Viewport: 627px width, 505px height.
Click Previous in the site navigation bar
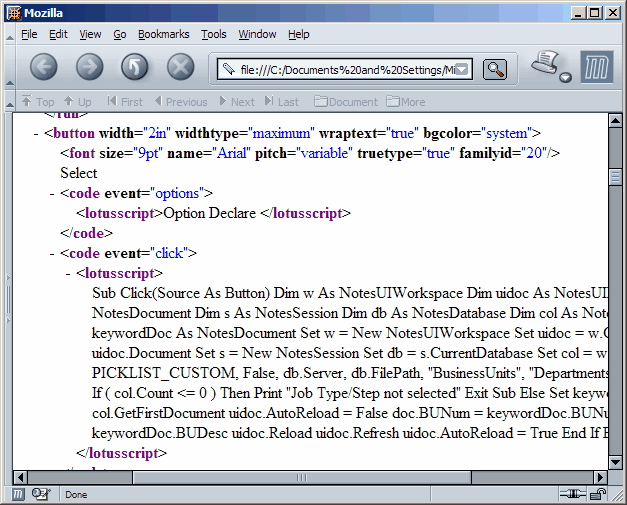pyautogui.click(x=181, y=102)
